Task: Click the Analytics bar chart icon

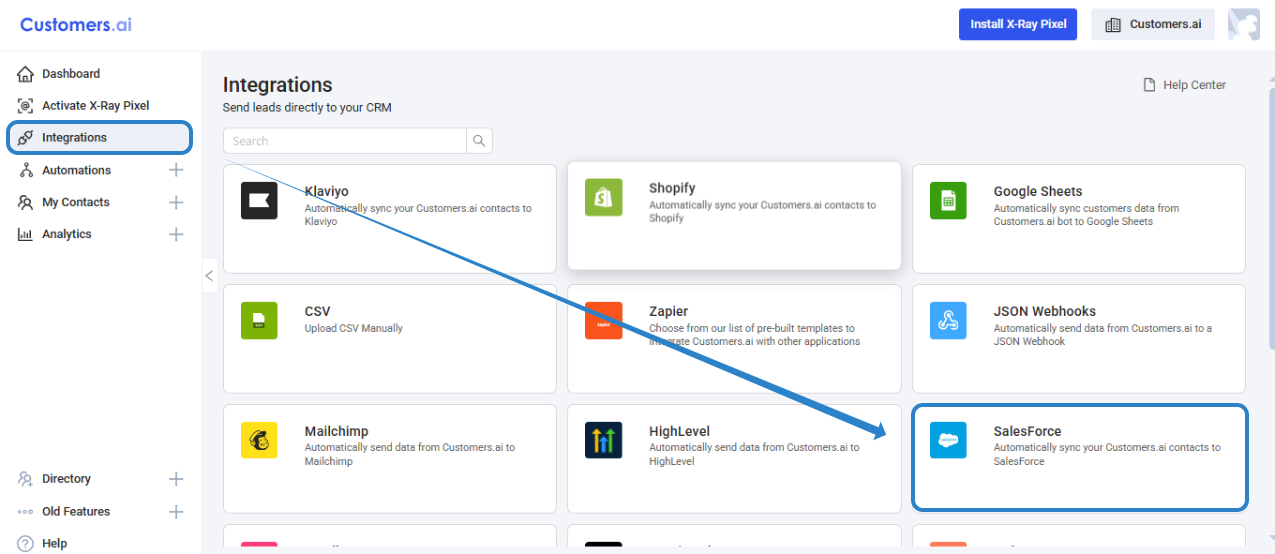Action: (x=25, y=234)
